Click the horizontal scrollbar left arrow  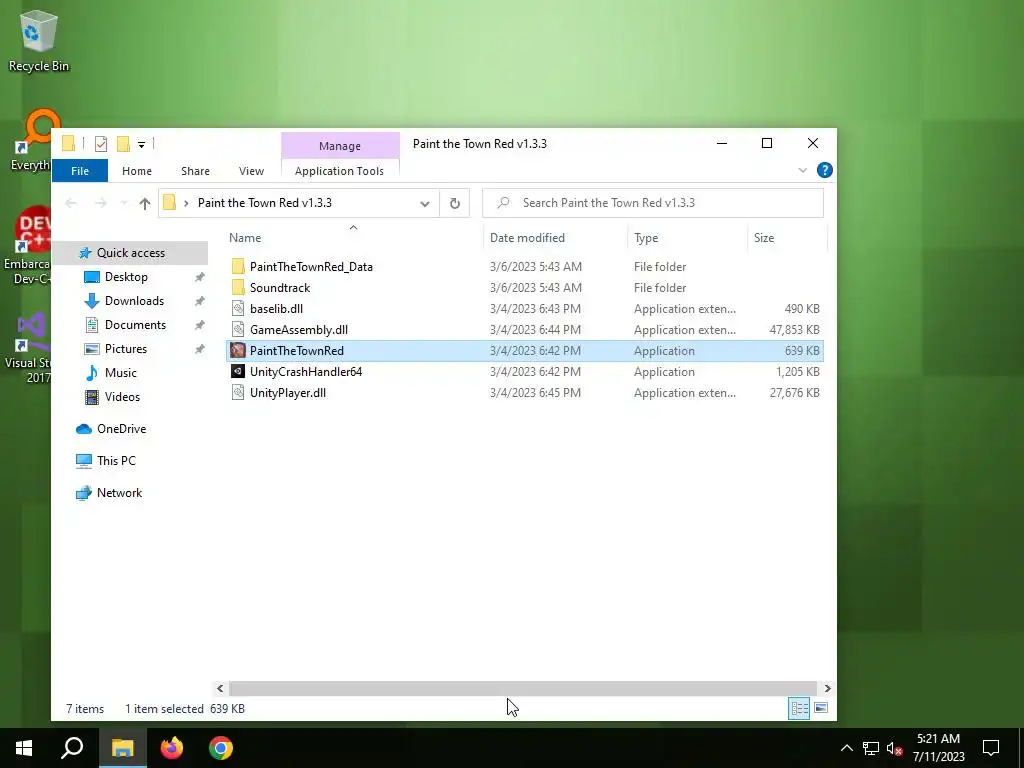point(220,688)
